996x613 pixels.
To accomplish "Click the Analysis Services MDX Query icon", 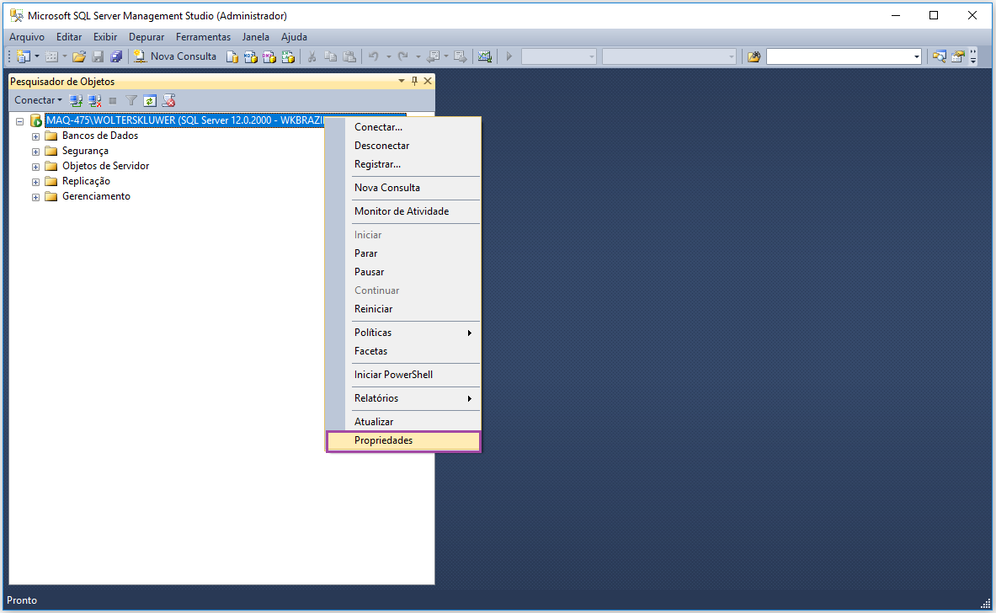I will pos(251,57).
